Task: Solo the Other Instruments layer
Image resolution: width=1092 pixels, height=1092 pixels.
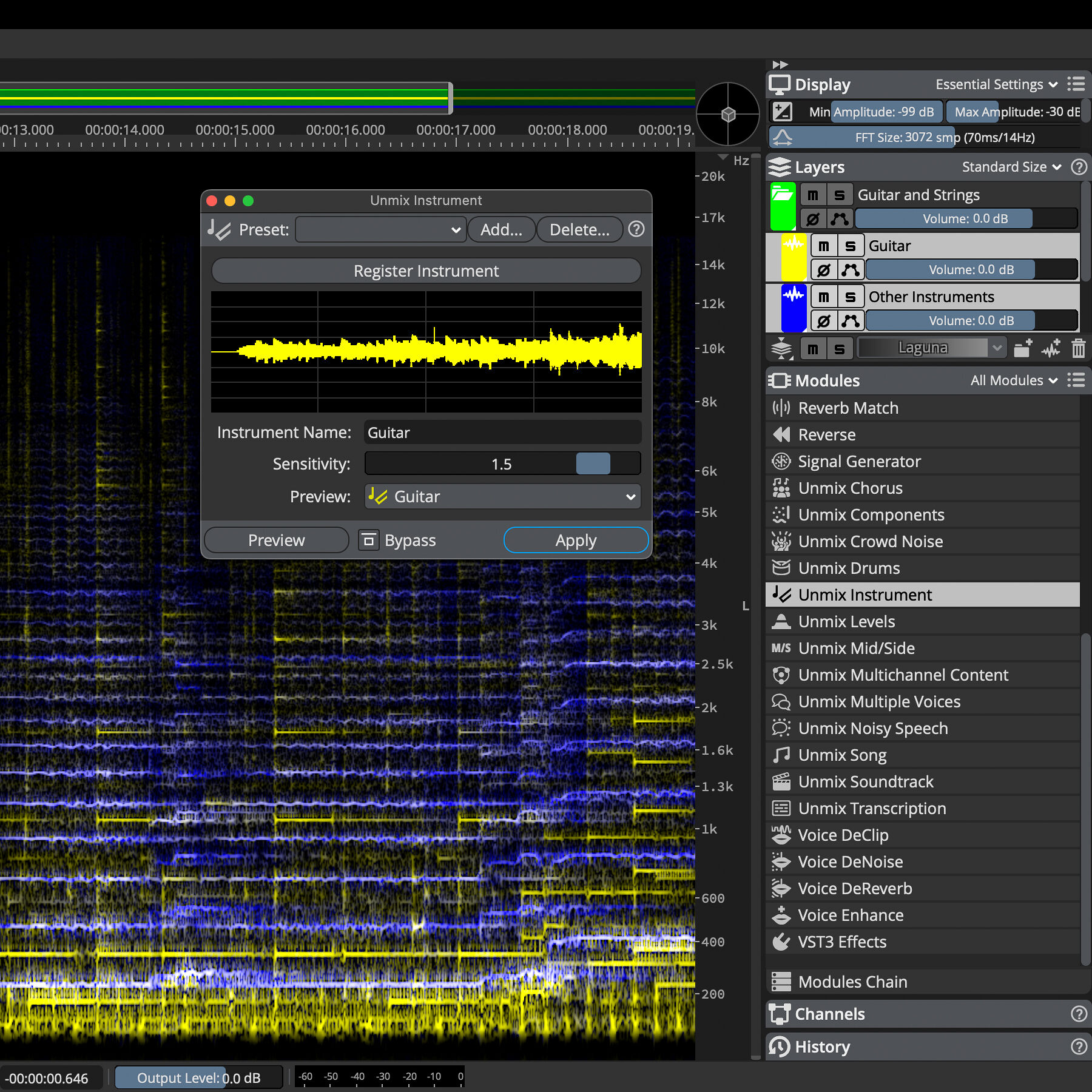Action: coord(851,297)
